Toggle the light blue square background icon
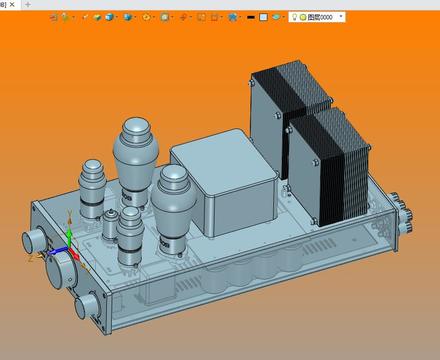 [x=263, y=17]
